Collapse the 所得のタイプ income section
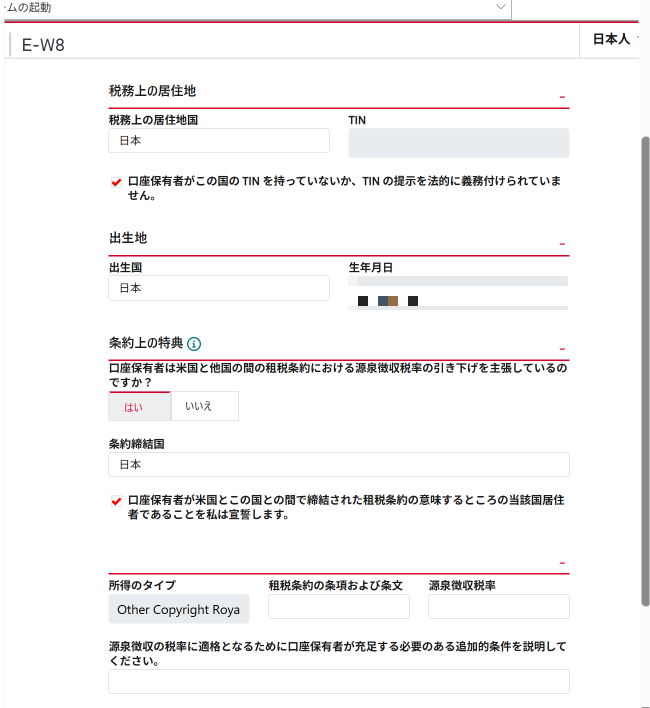This screenshot has height=708, width=650. 562,563
